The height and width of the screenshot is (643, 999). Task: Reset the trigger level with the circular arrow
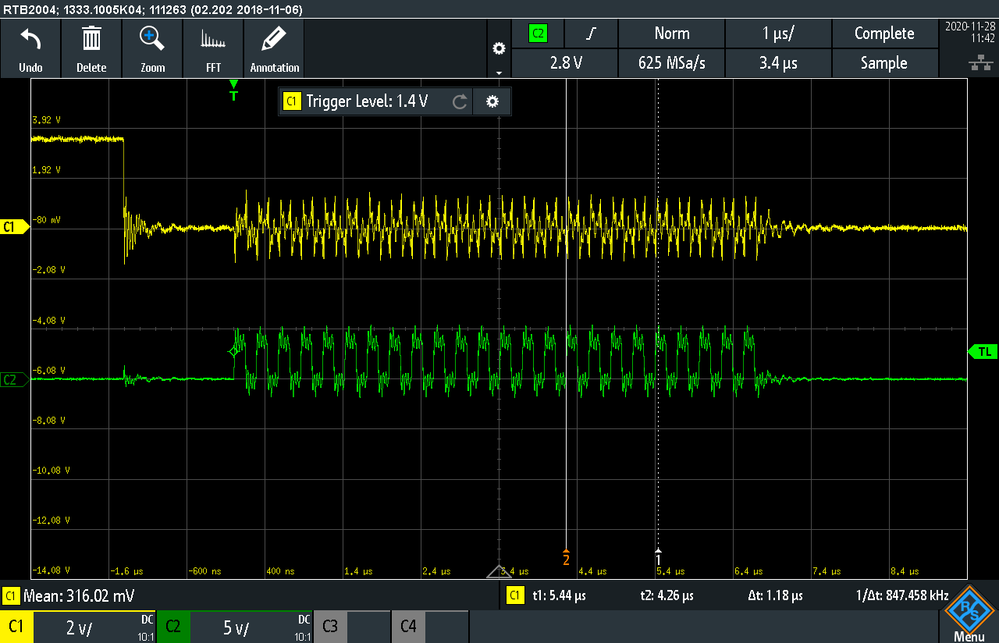point(459,101)
